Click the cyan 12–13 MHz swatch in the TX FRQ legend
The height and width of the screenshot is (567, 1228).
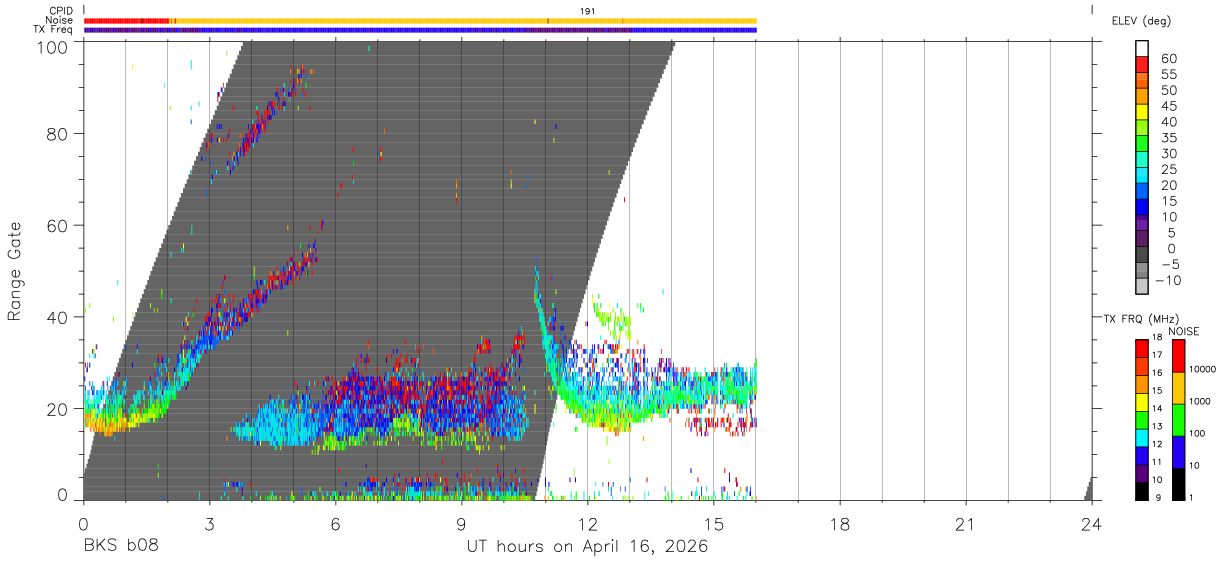1142,437
